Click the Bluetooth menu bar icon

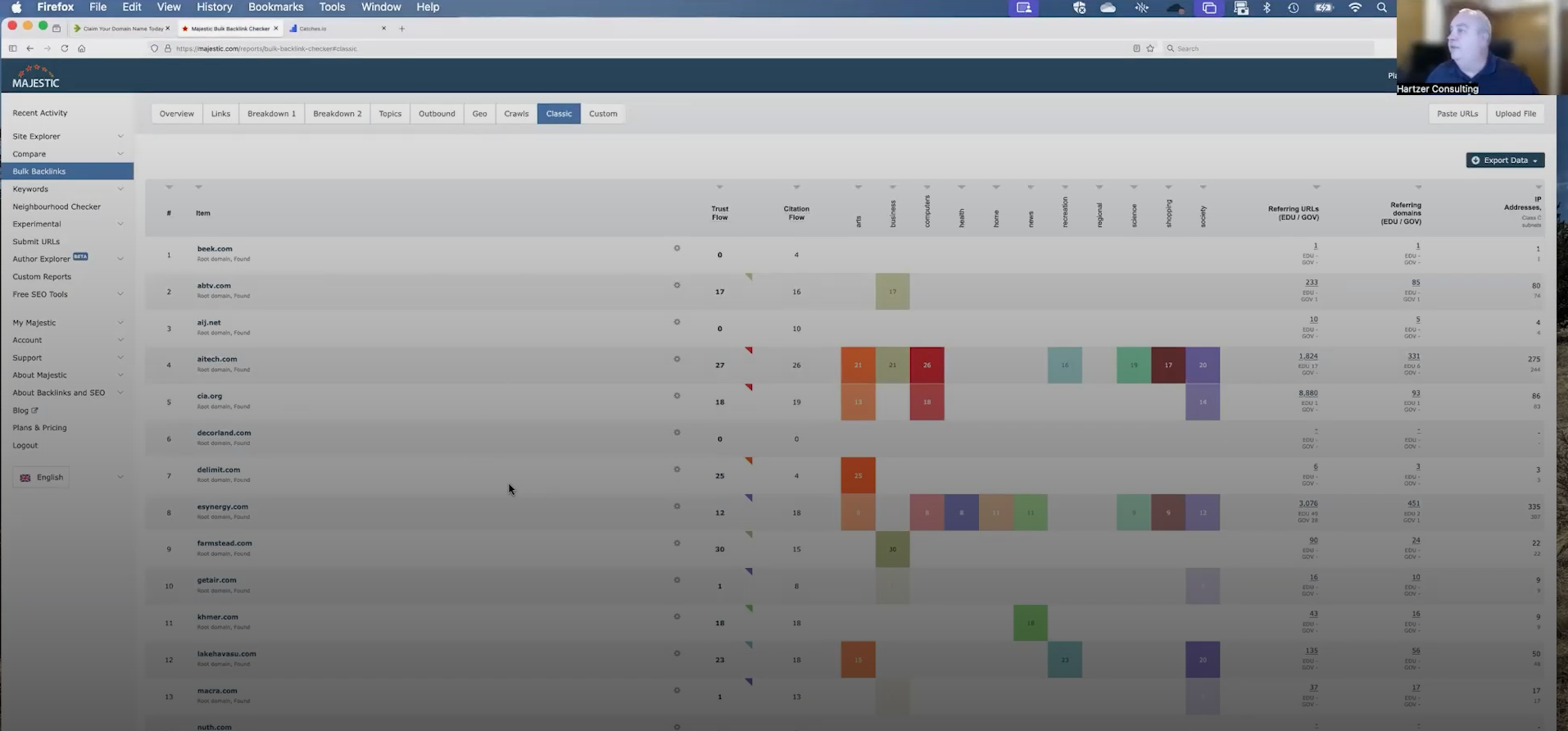point(1267,7)
